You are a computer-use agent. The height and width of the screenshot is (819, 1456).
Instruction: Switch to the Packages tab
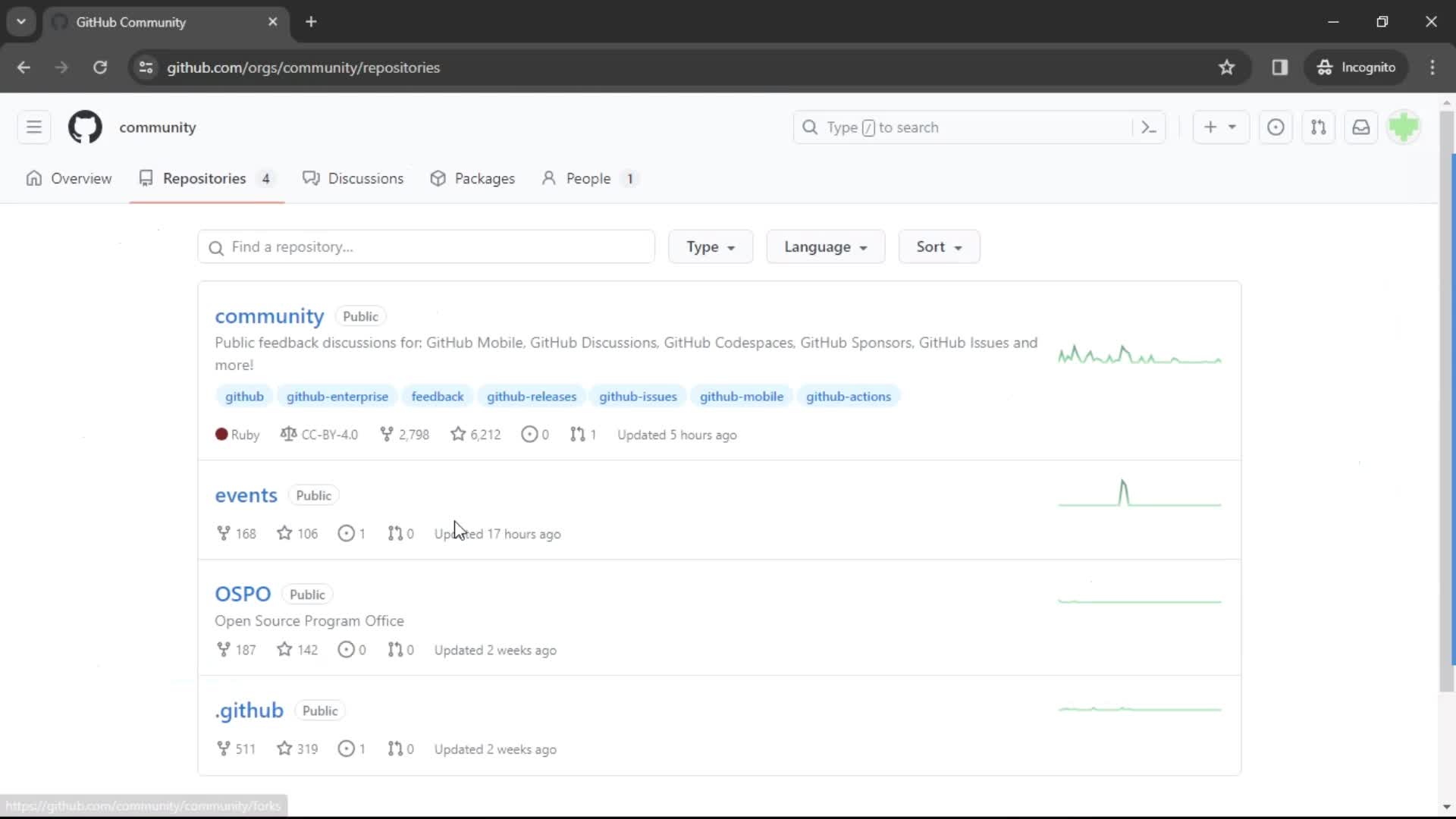472,179
